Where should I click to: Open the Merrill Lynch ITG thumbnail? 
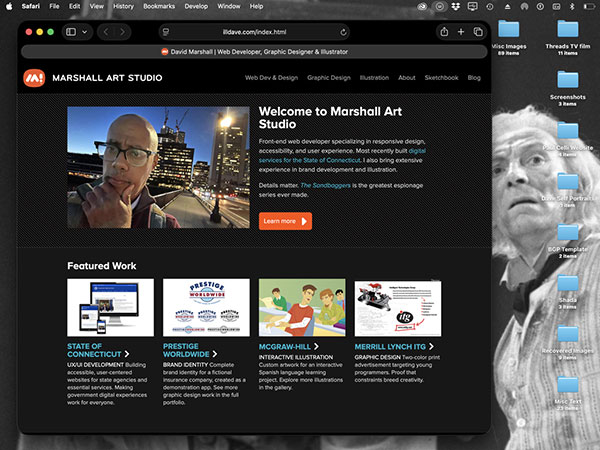[x=397, y=308]
